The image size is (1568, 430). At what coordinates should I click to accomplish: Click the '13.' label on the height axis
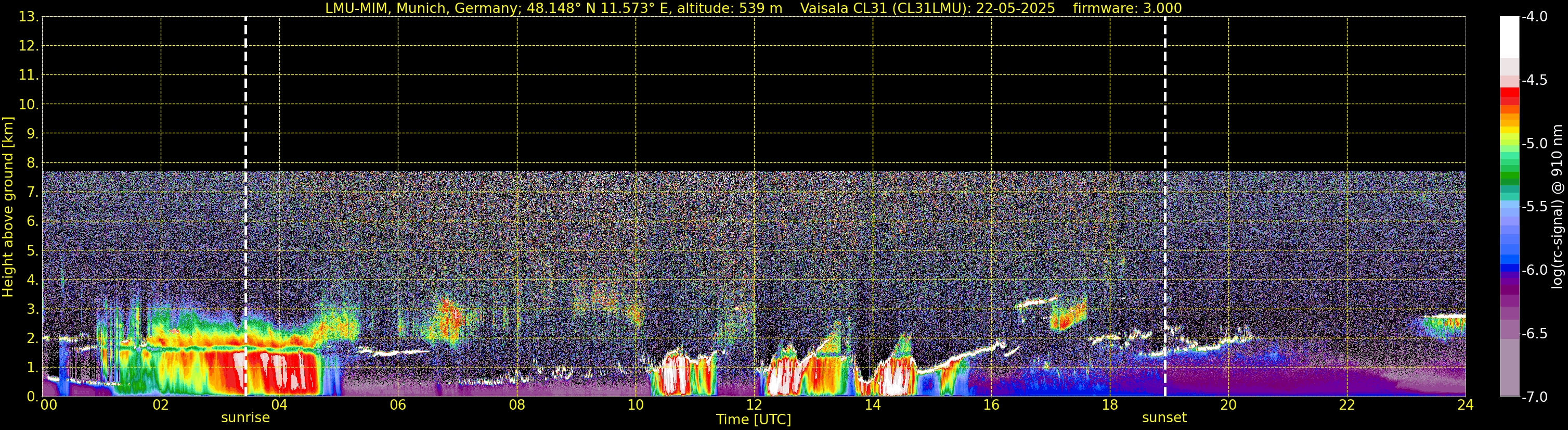coord(29,17)
